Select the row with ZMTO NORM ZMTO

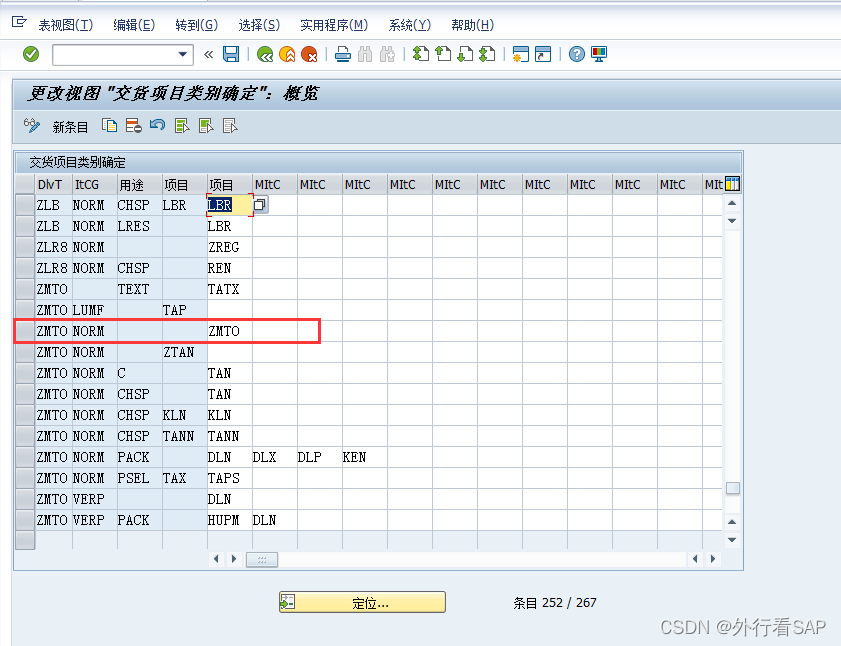[x=24, y=331]
